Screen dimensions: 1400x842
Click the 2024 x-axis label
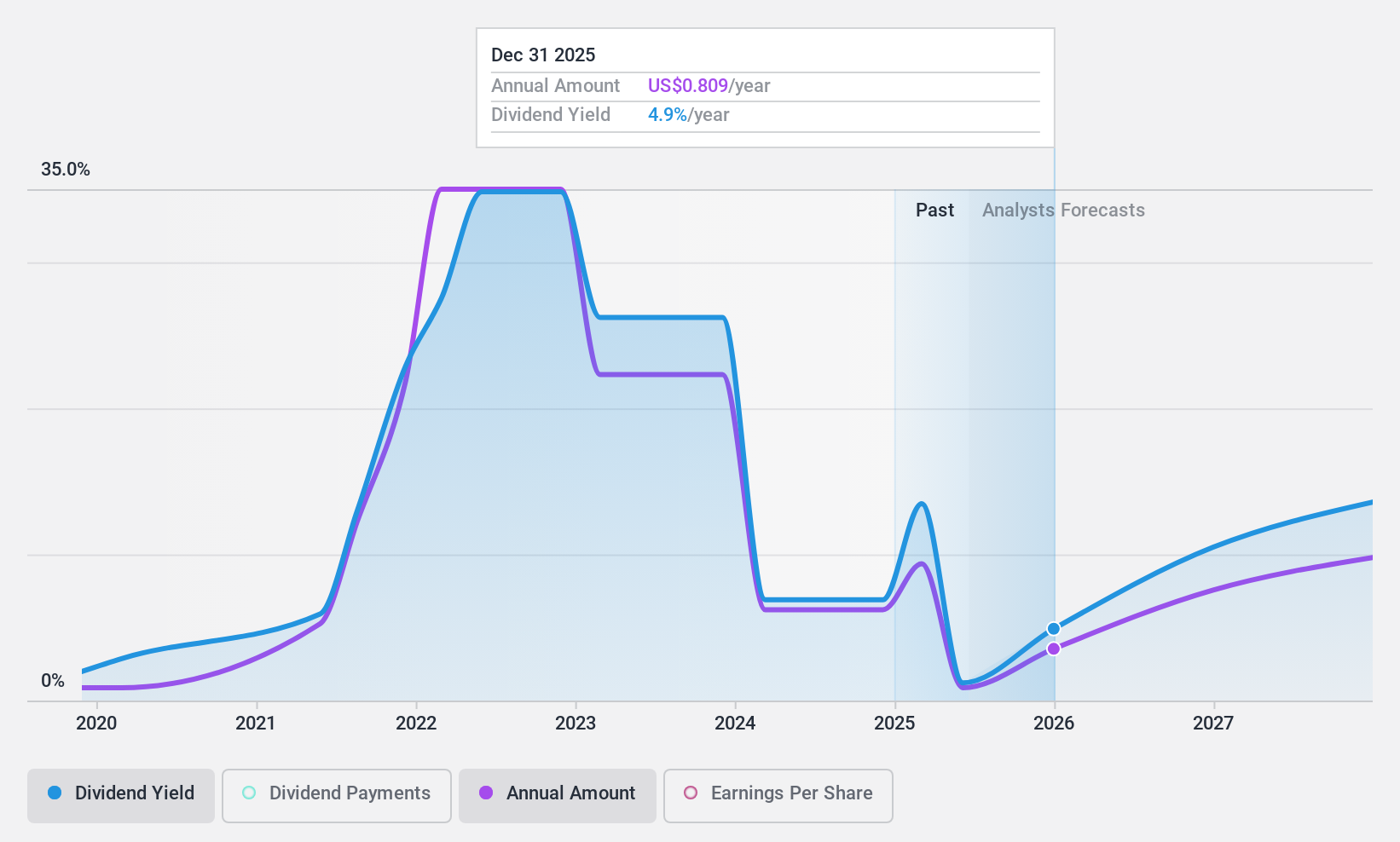tap(735, 724)
